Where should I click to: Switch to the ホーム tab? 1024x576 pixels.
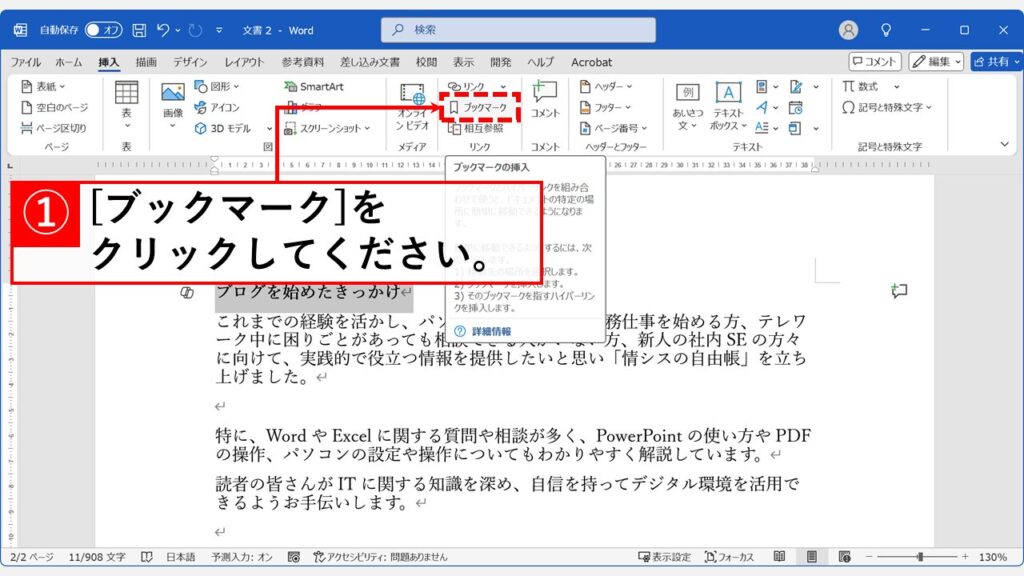pos(69,62)
